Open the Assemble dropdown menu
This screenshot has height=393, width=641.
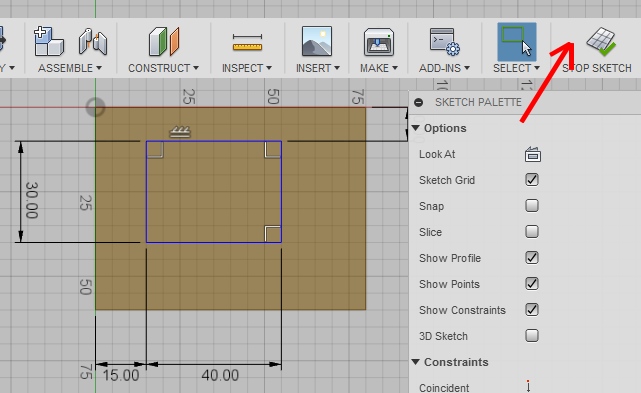[70, 68]
